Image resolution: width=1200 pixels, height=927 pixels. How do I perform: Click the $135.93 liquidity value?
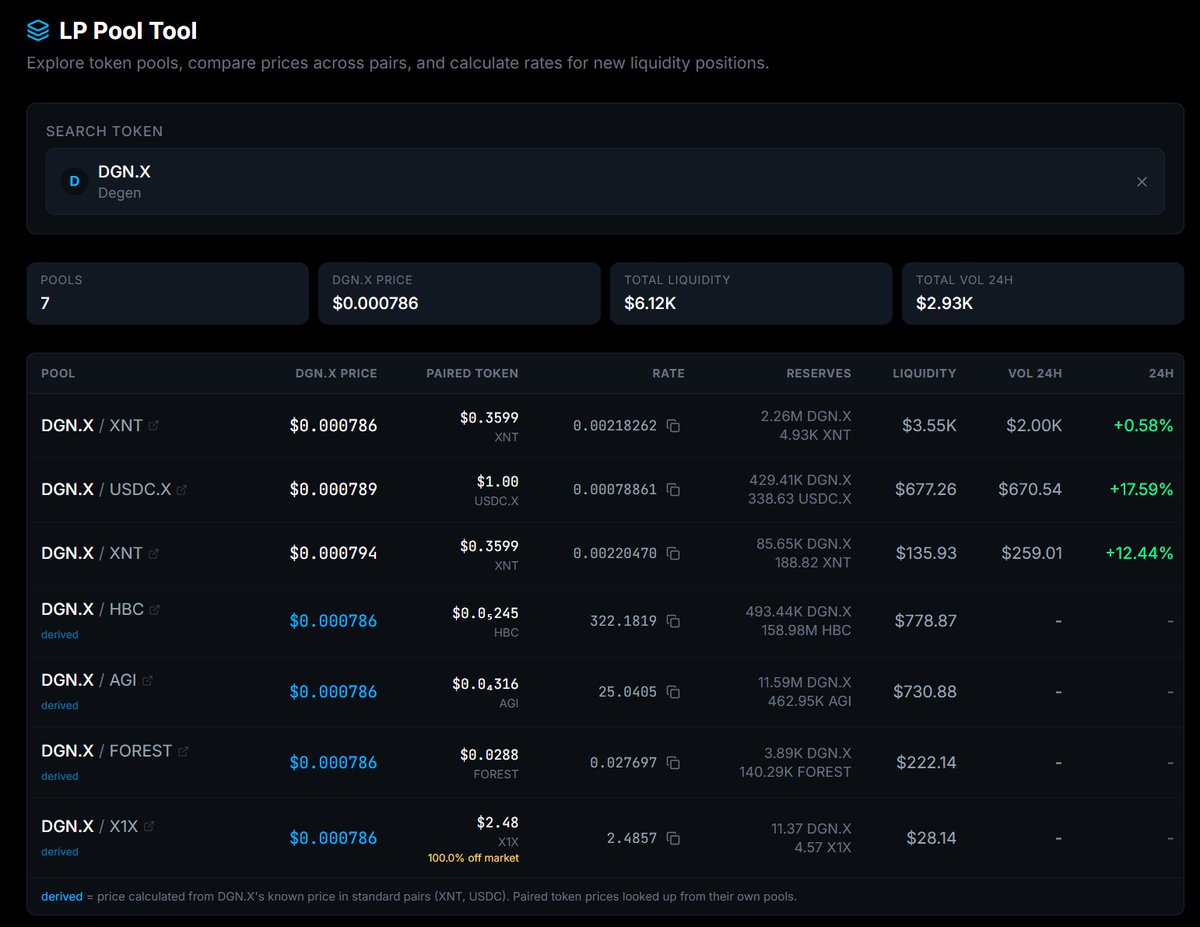click(x=926, y=553)
